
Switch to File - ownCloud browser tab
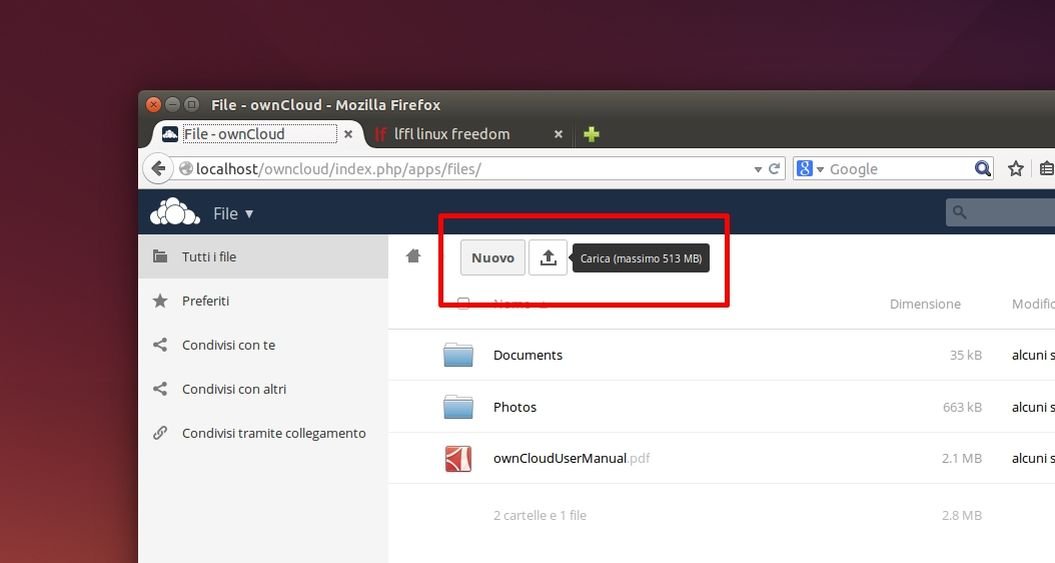256,134
